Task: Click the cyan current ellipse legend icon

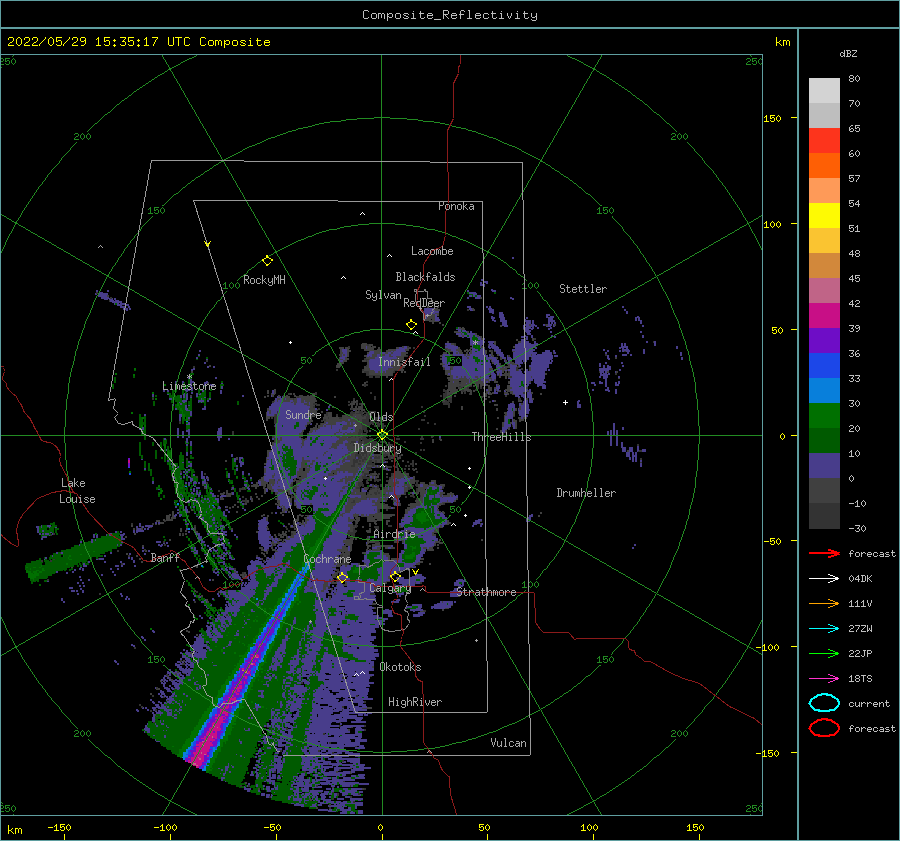Action: click(x=824, y=703)
